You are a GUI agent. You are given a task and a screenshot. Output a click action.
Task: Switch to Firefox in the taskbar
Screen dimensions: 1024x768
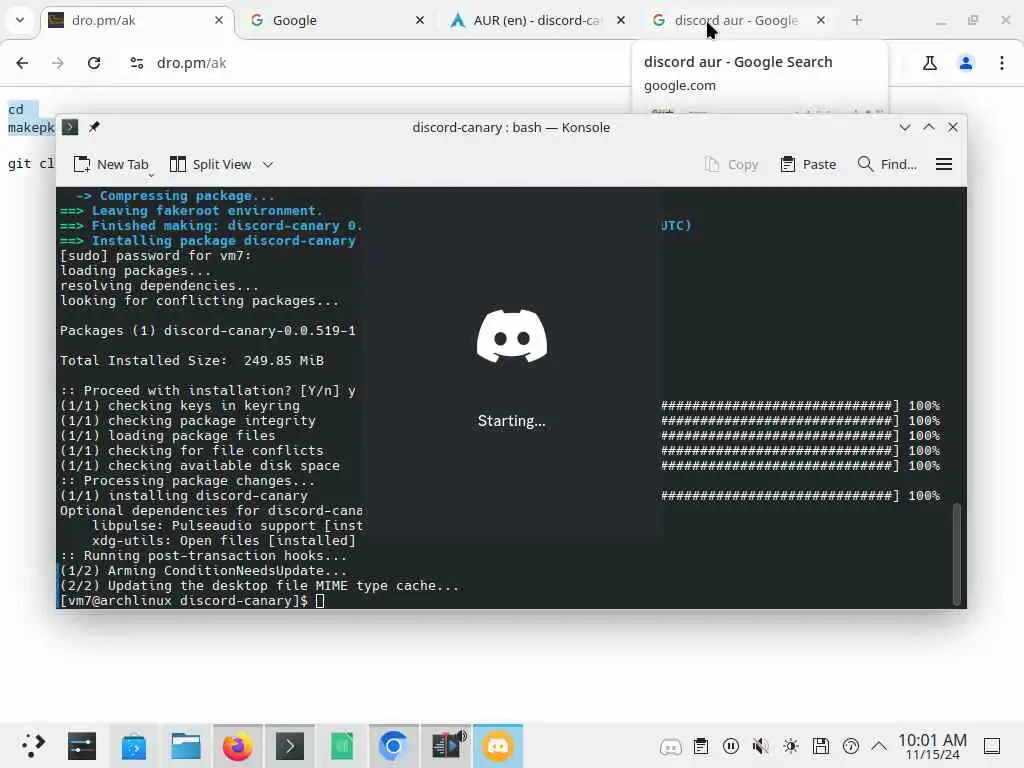(237, 746)
